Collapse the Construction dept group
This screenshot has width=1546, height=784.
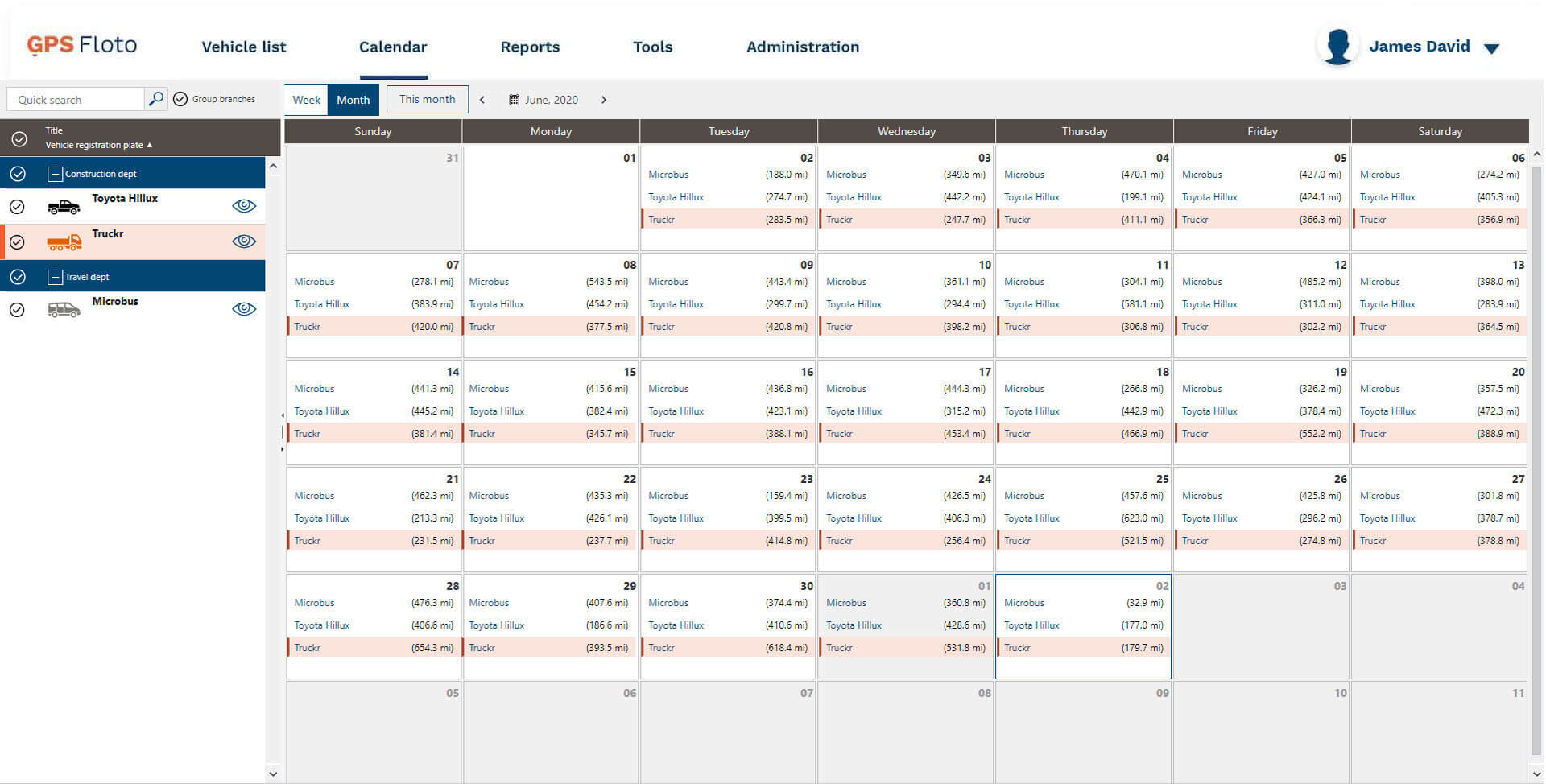(55, 174)
